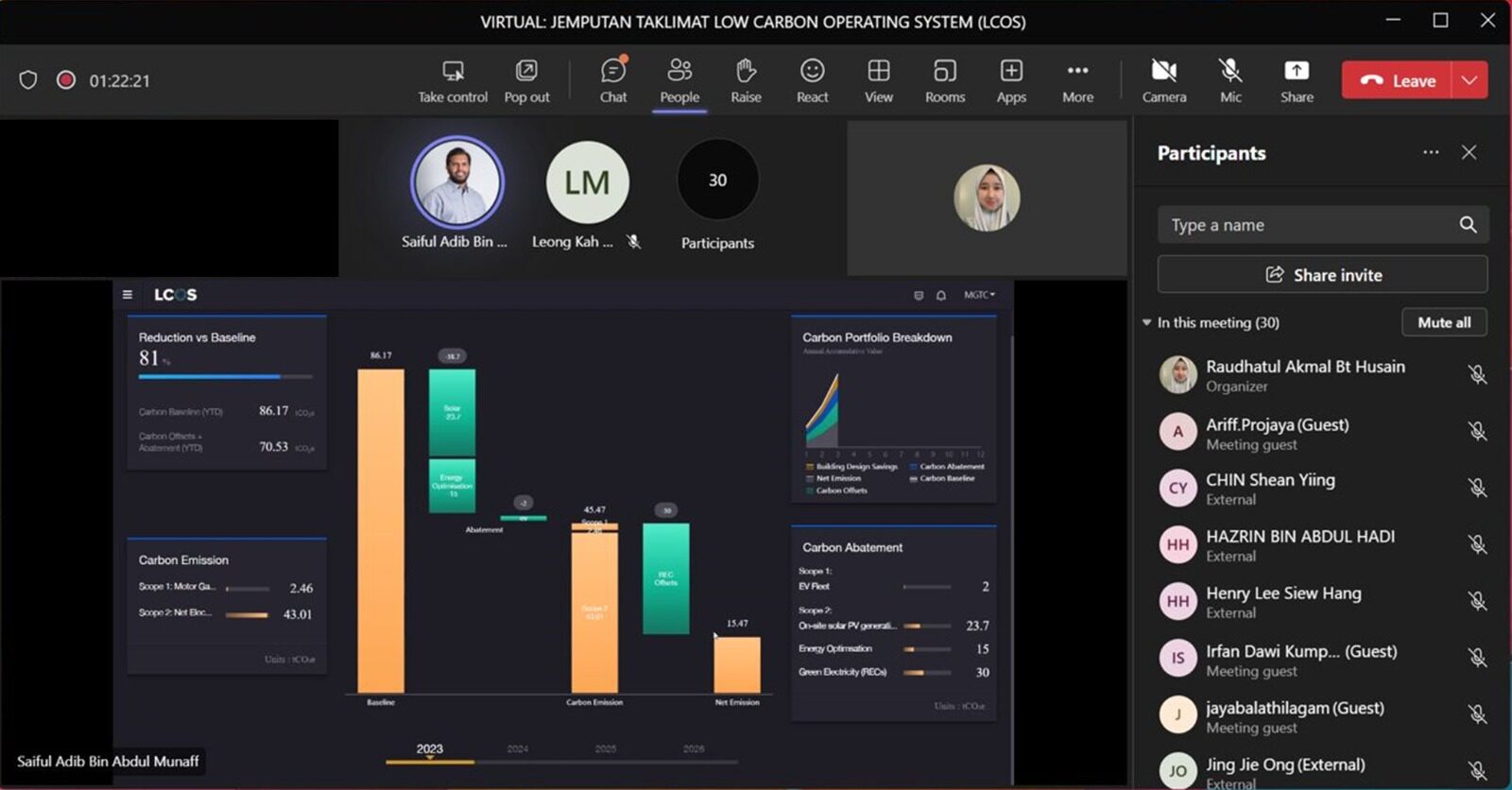Click the Take control button
Viewport: 1512px width, 790px height.
click(x=453, y=81)
